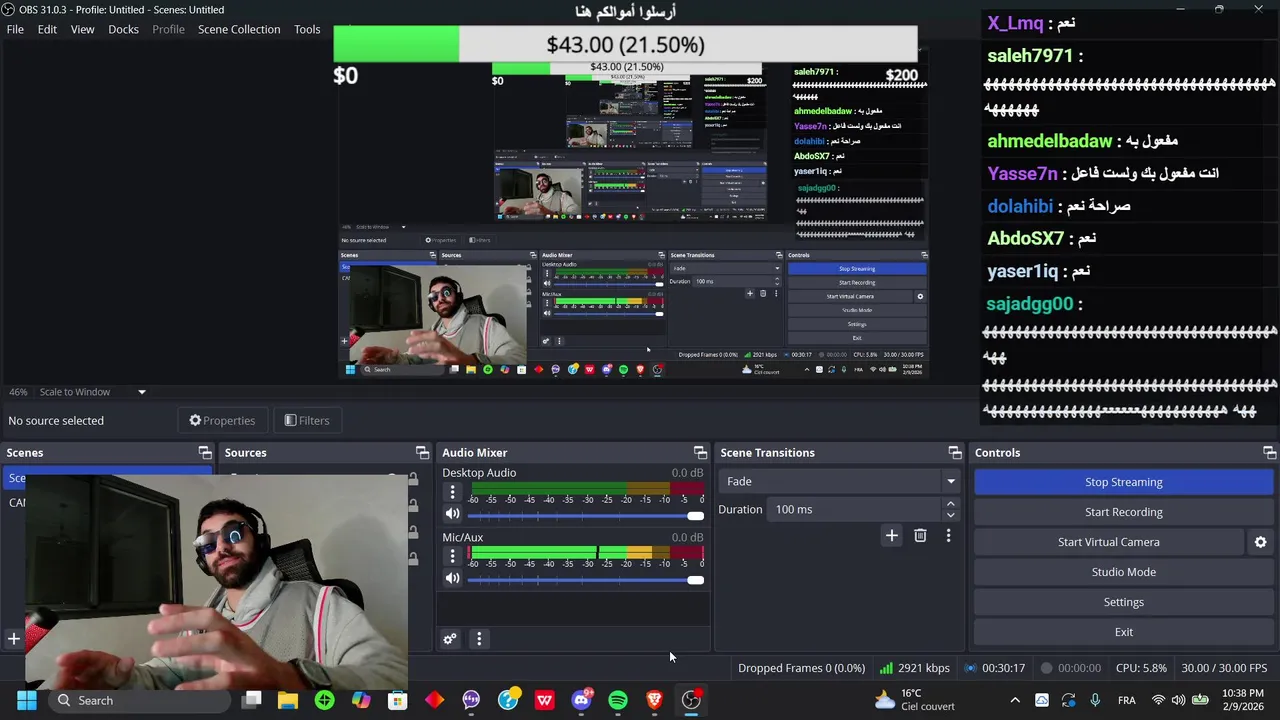This screenshot has width=1280, height=720.
Task: Open the Tools menu
Action: pyautogui.click(x=307, y=29)
